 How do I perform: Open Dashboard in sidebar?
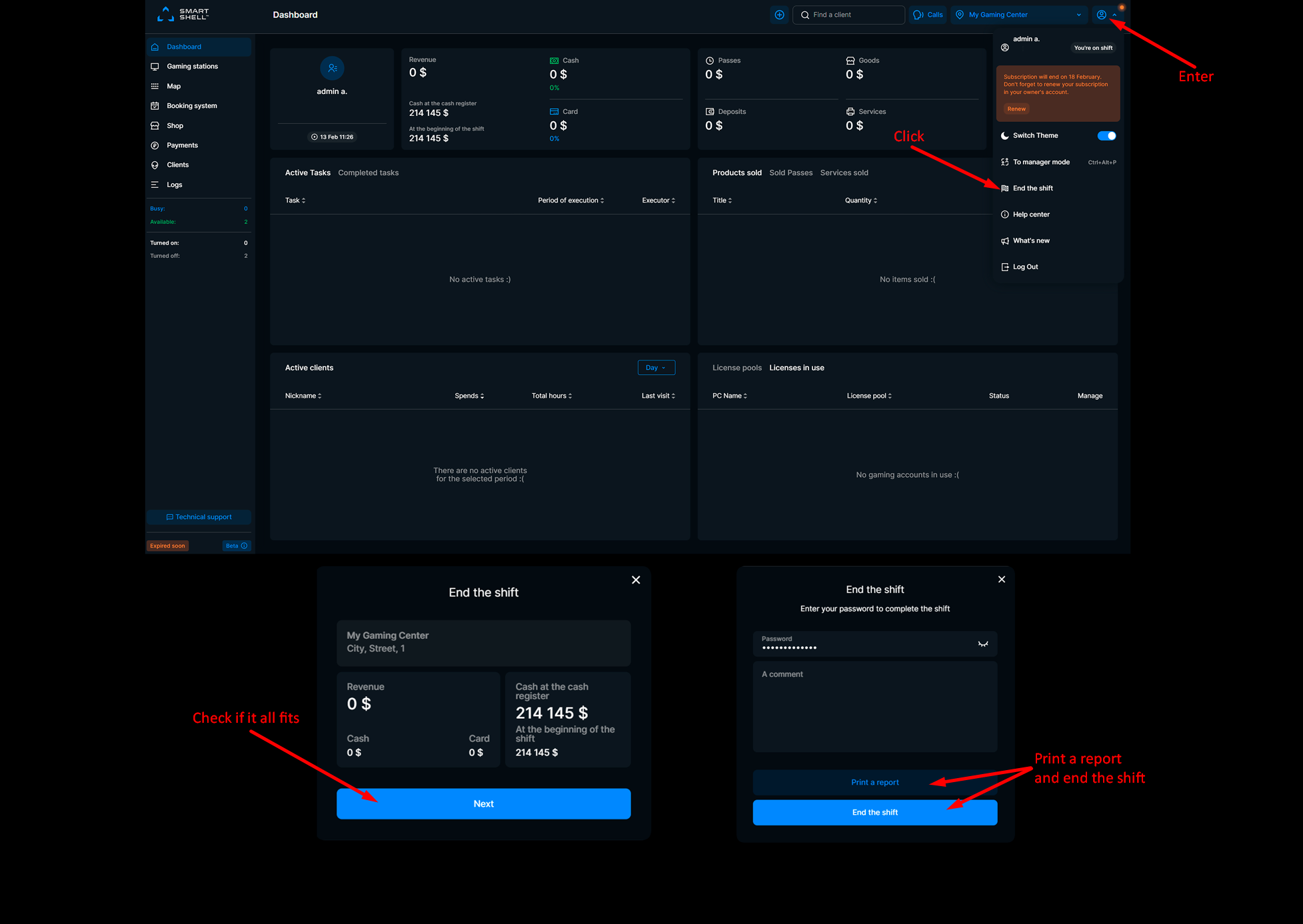click(x=199, y=47)
